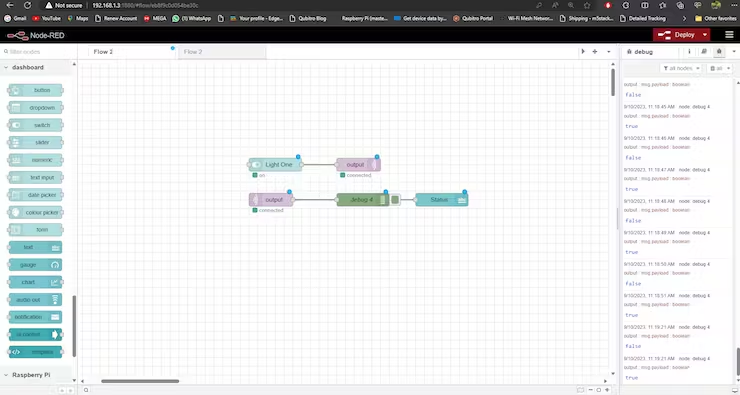Zoom out on the canvas with minus icon
This screenshot has width=740, height=395.
tap(590, 390)
